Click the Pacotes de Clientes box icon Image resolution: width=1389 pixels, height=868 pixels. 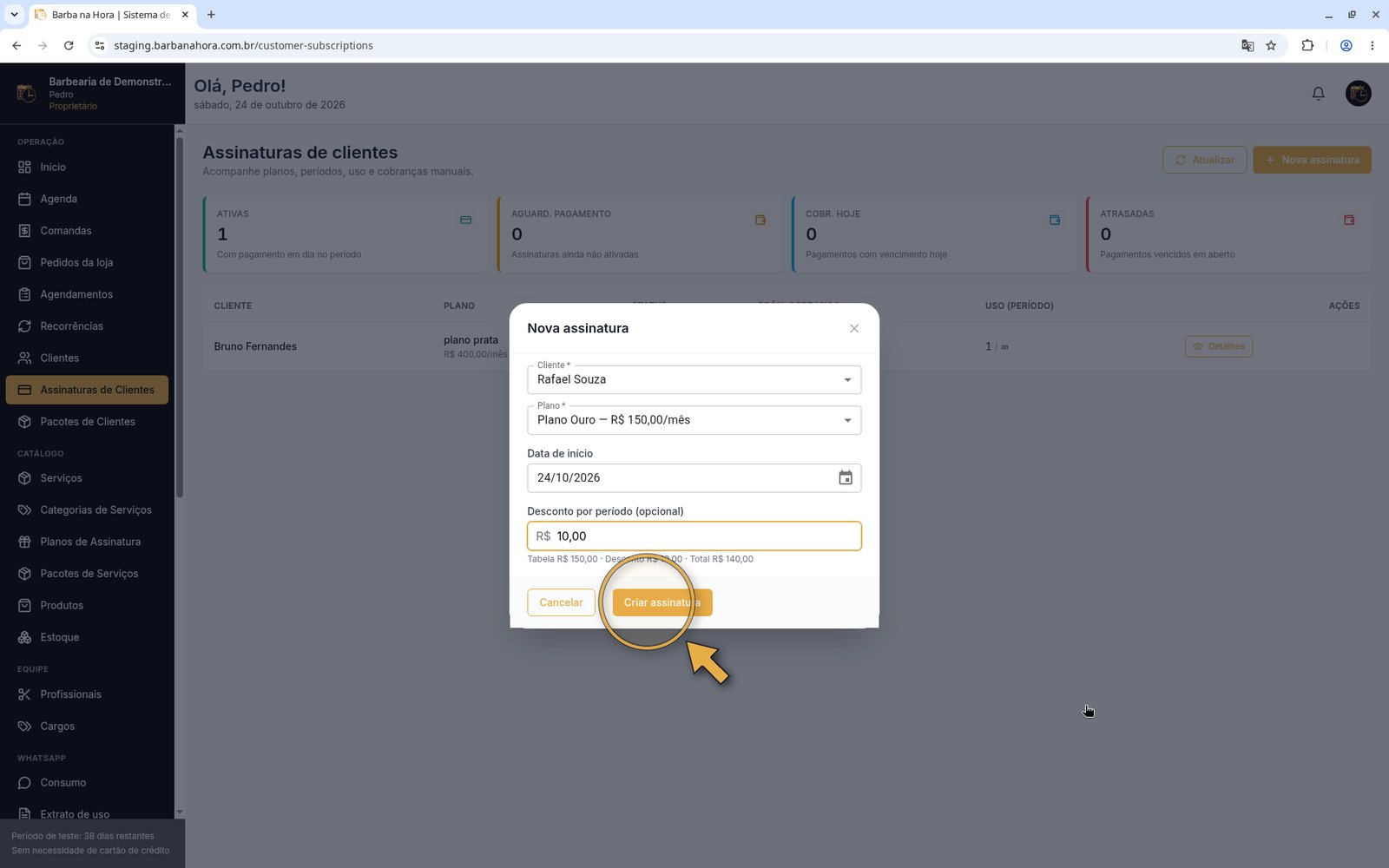(x=24, y=422)
